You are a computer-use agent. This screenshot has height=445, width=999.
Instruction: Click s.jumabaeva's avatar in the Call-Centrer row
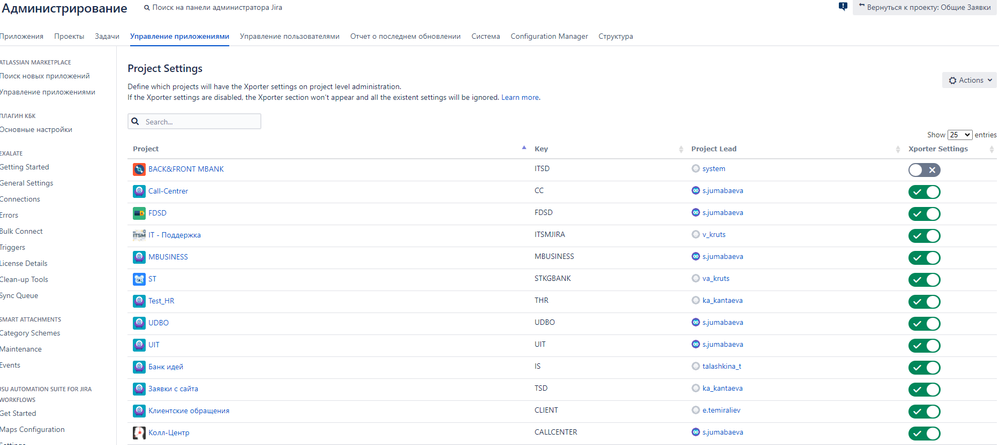[x=695, y=191]
